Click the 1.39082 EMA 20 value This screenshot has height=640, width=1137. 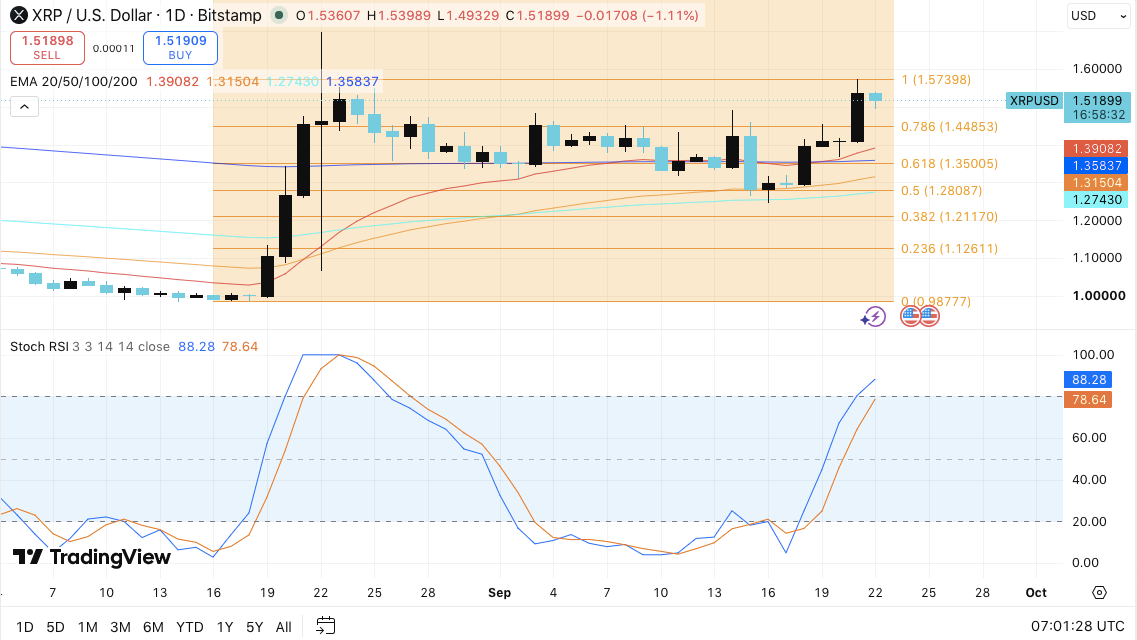tap(173, 82)
